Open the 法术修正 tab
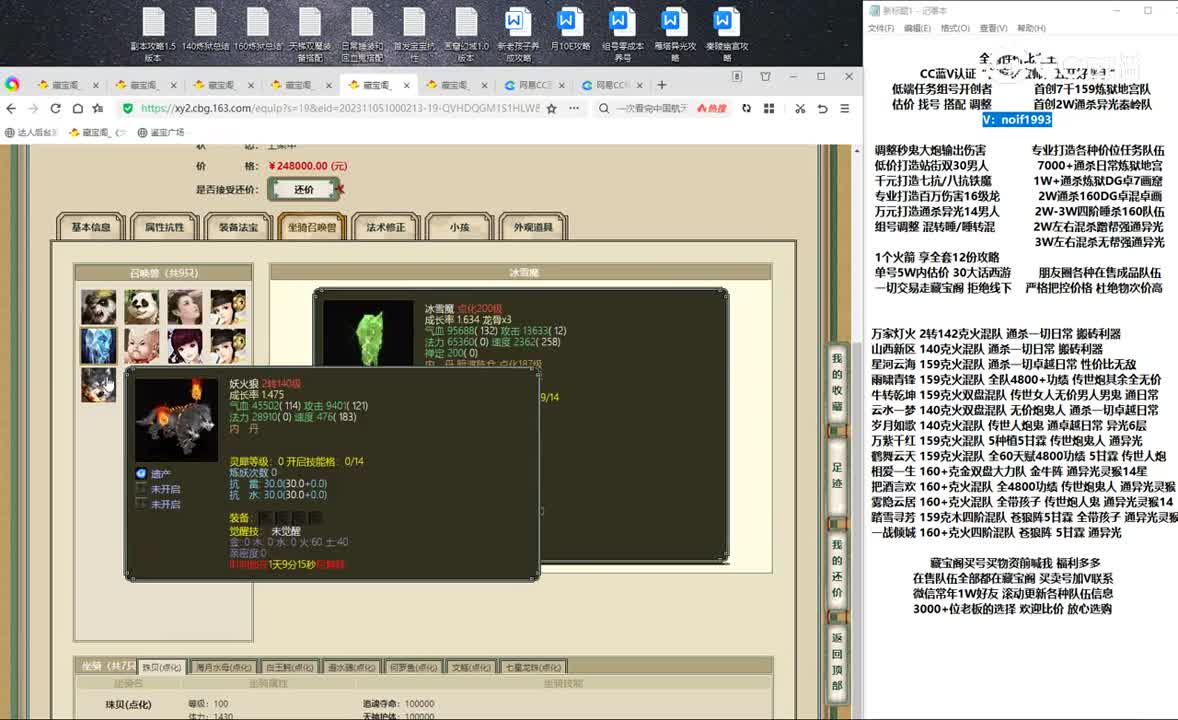 tap(385, 227)
